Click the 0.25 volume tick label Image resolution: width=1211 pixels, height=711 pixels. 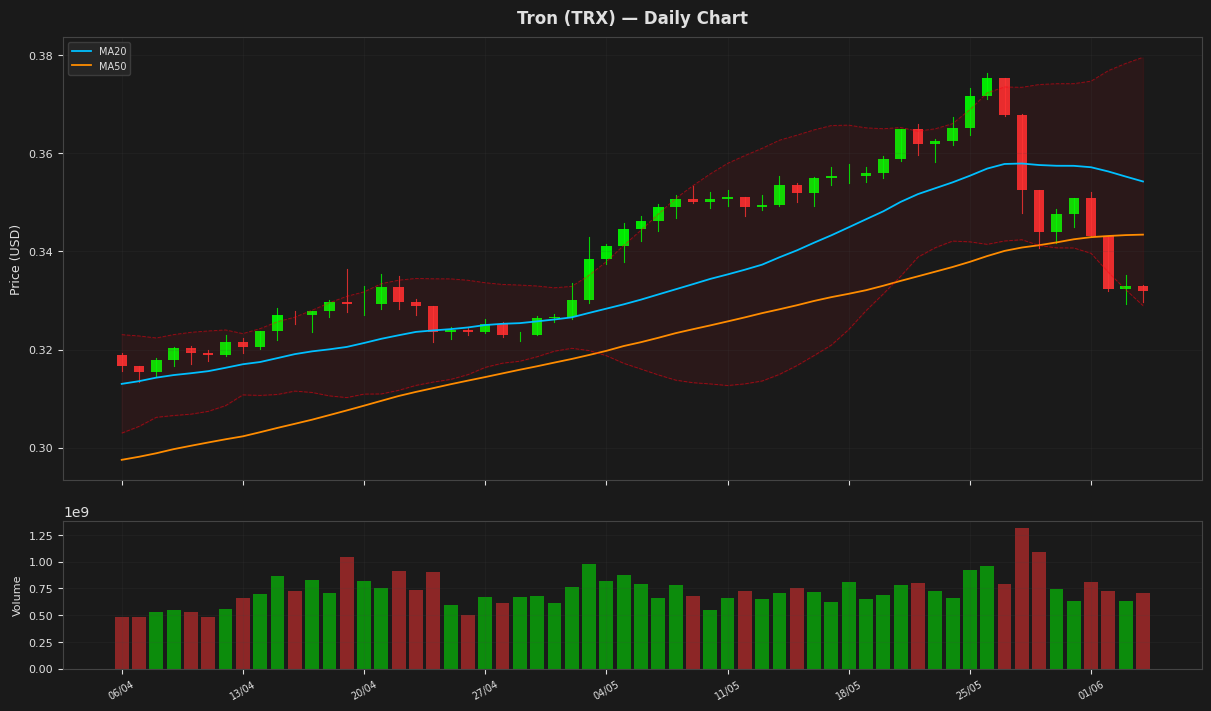coord(39,642)
